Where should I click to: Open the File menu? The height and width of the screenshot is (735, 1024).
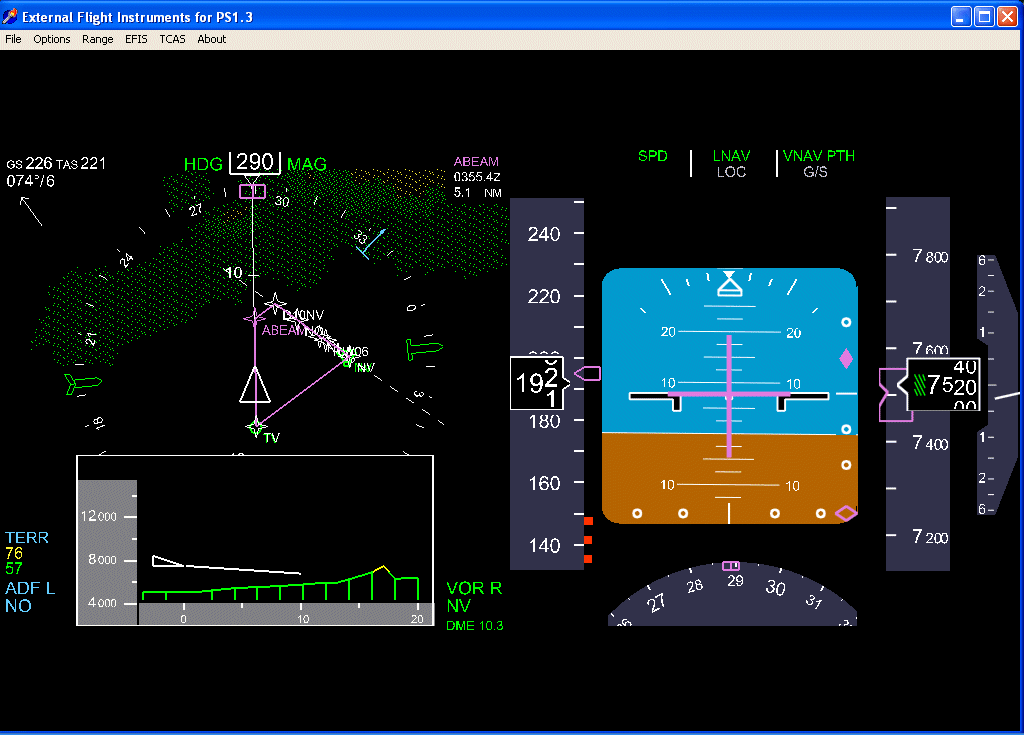coord(13,39)
